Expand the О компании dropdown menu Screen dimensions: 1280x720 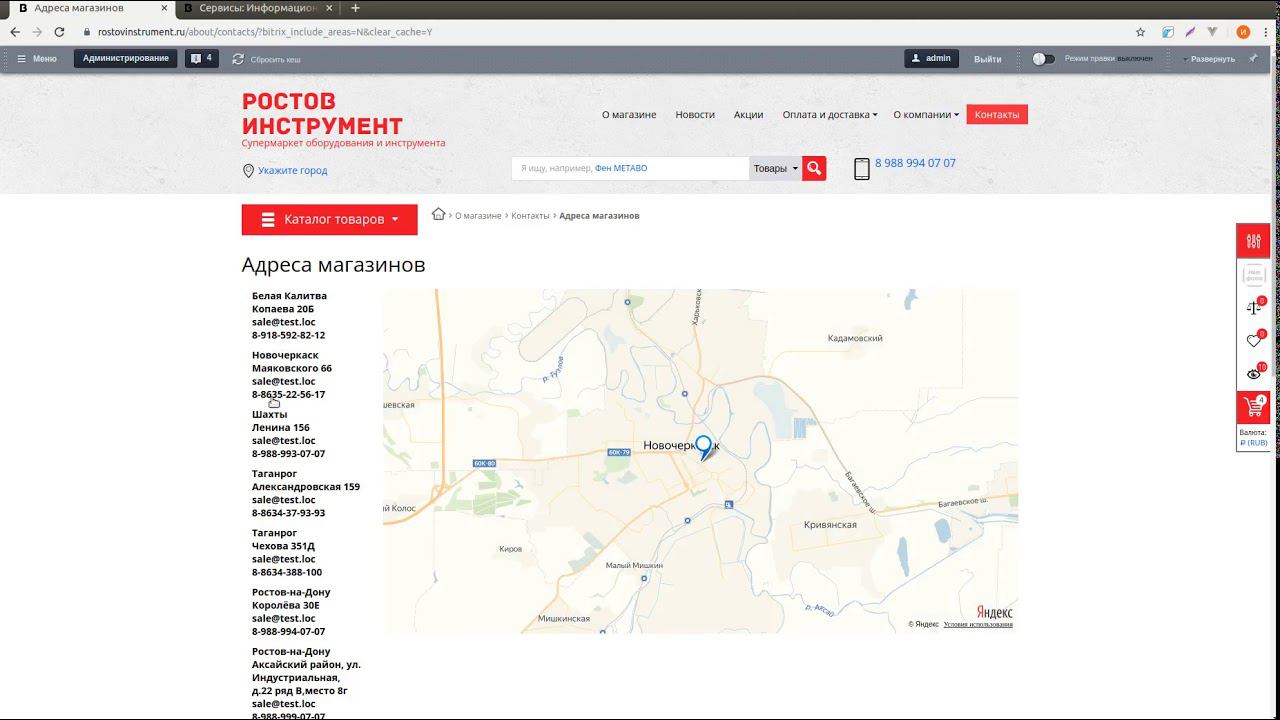926,115
